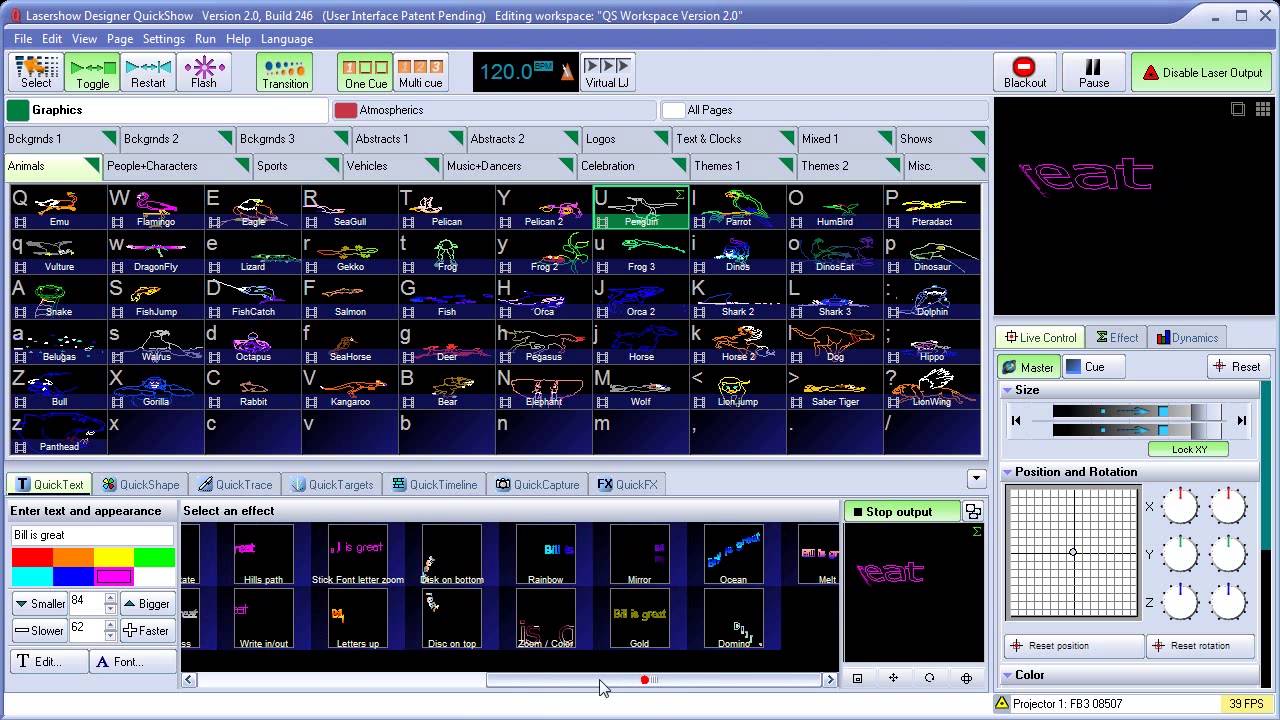Select the Parrot cue thumbnail
This screenshot has width=1280, height=720.
click(737, 208)
